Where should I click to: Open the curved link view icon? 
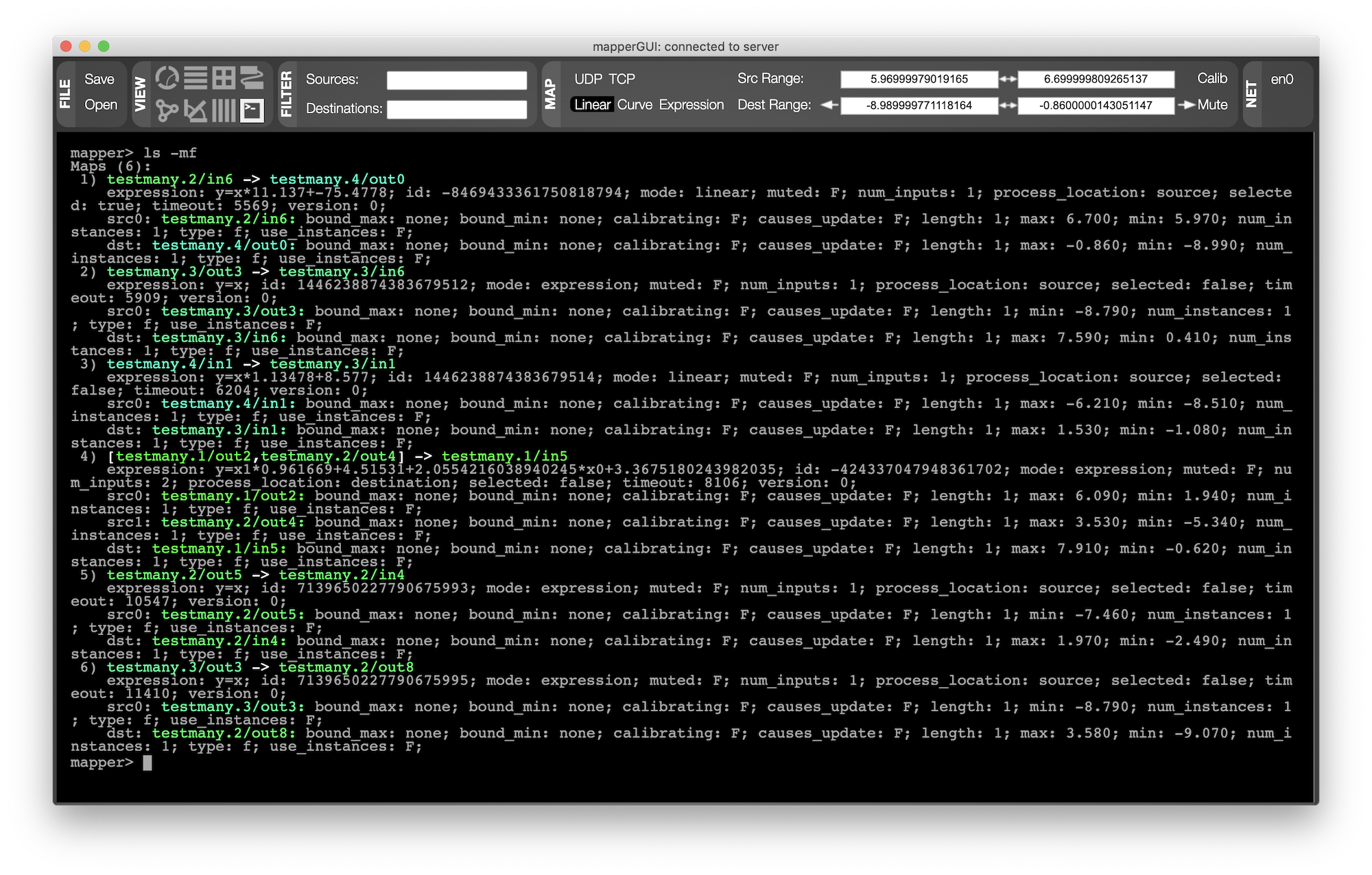[x=252, y=78]
